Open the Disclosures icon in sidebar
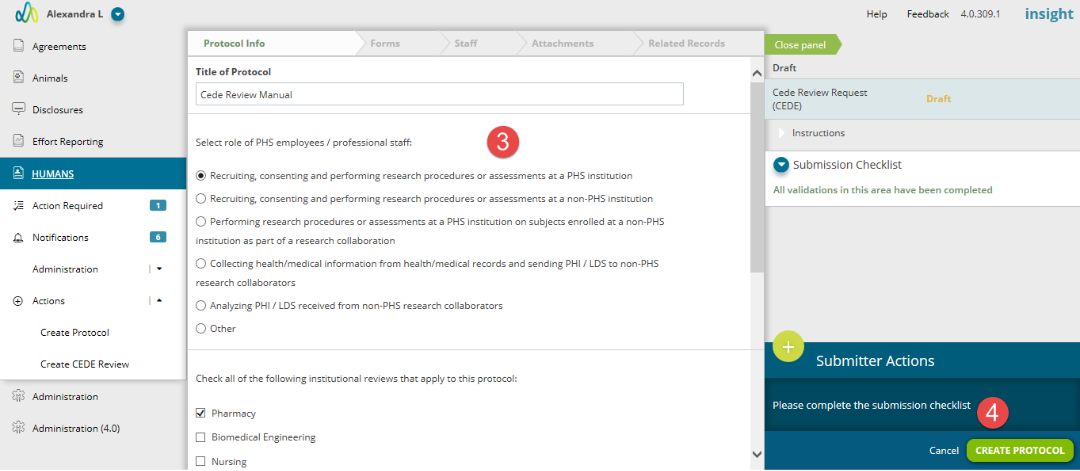The width and height of the screenshot is (1080, 471). pos(19,109)
